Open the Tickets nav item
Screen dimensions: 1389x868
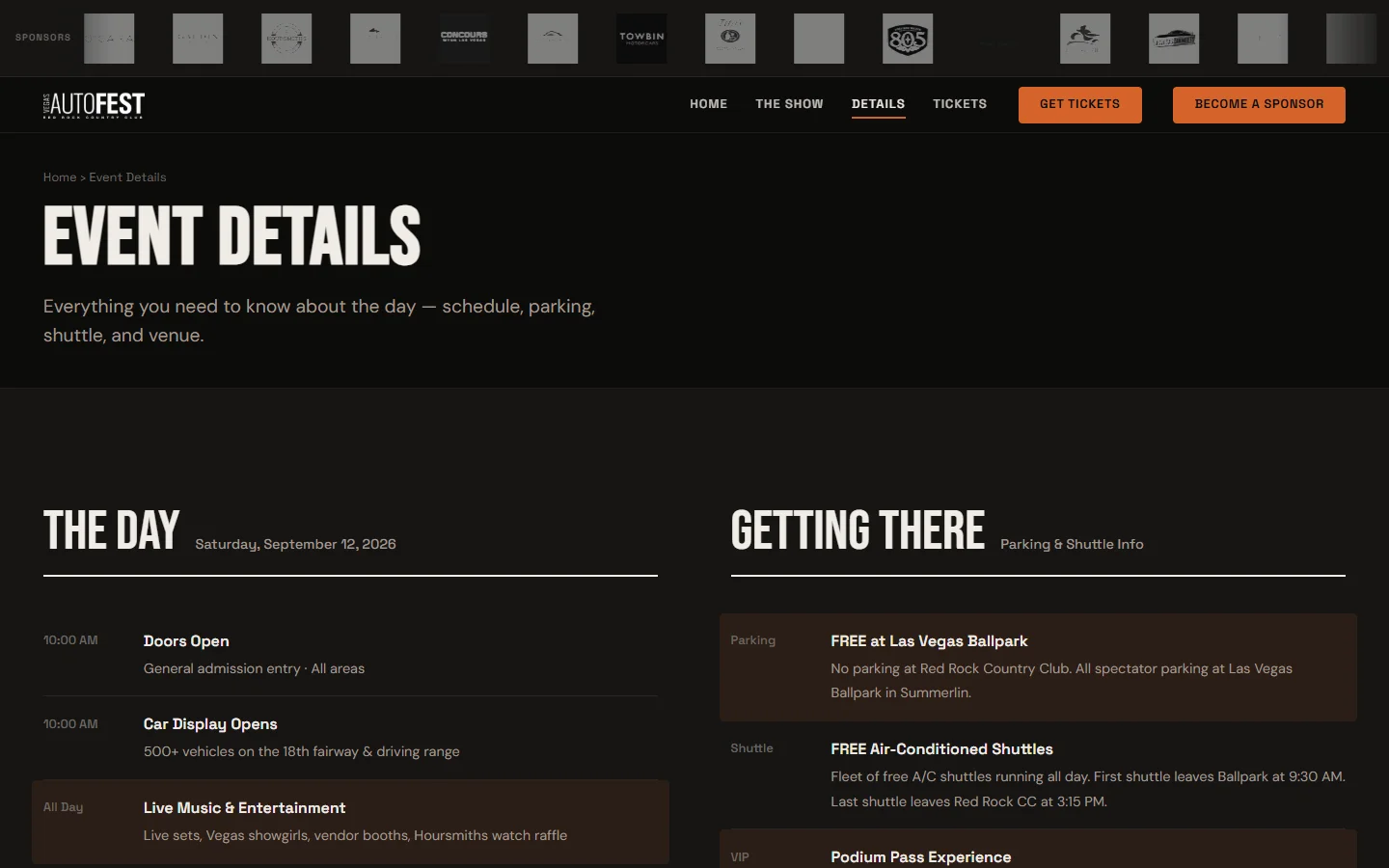tap(959, 104)
